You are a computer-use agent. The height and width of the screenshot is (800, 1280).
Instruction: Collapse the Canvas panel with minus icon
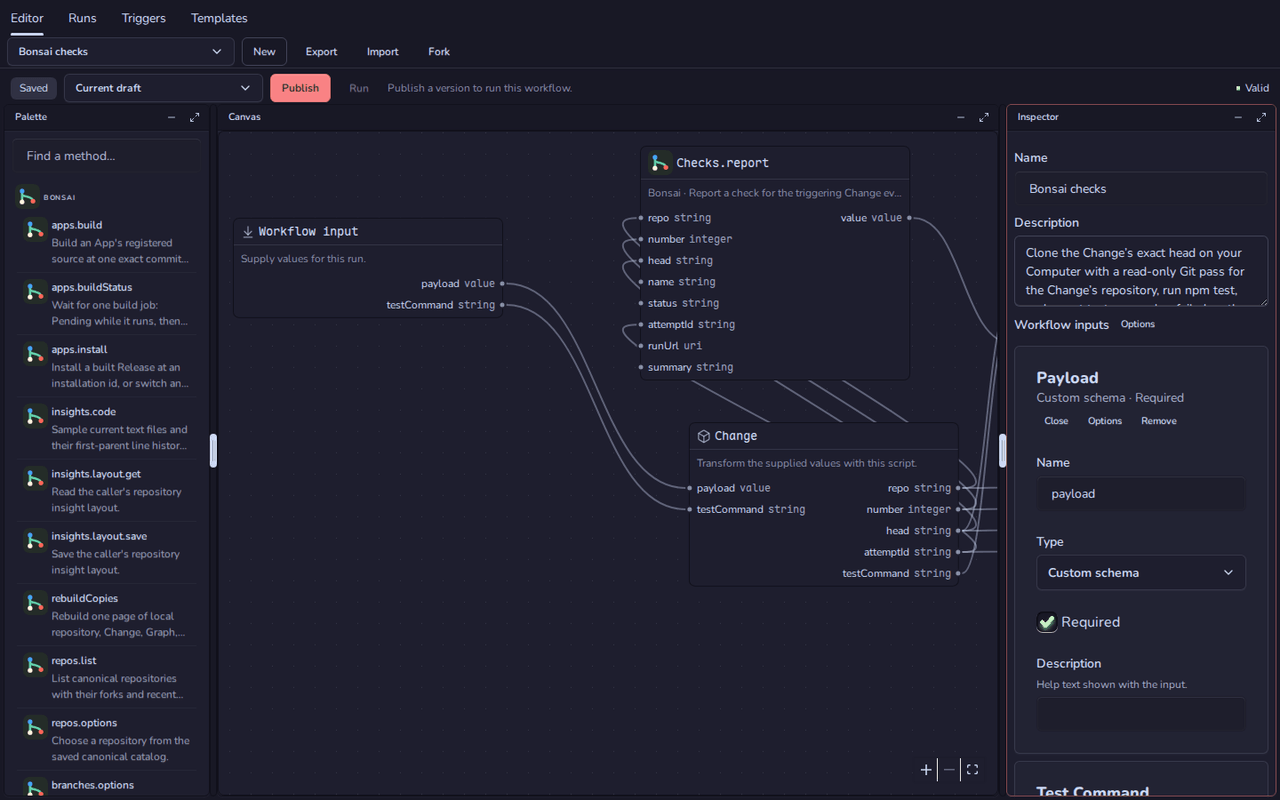tap(961, 117)
